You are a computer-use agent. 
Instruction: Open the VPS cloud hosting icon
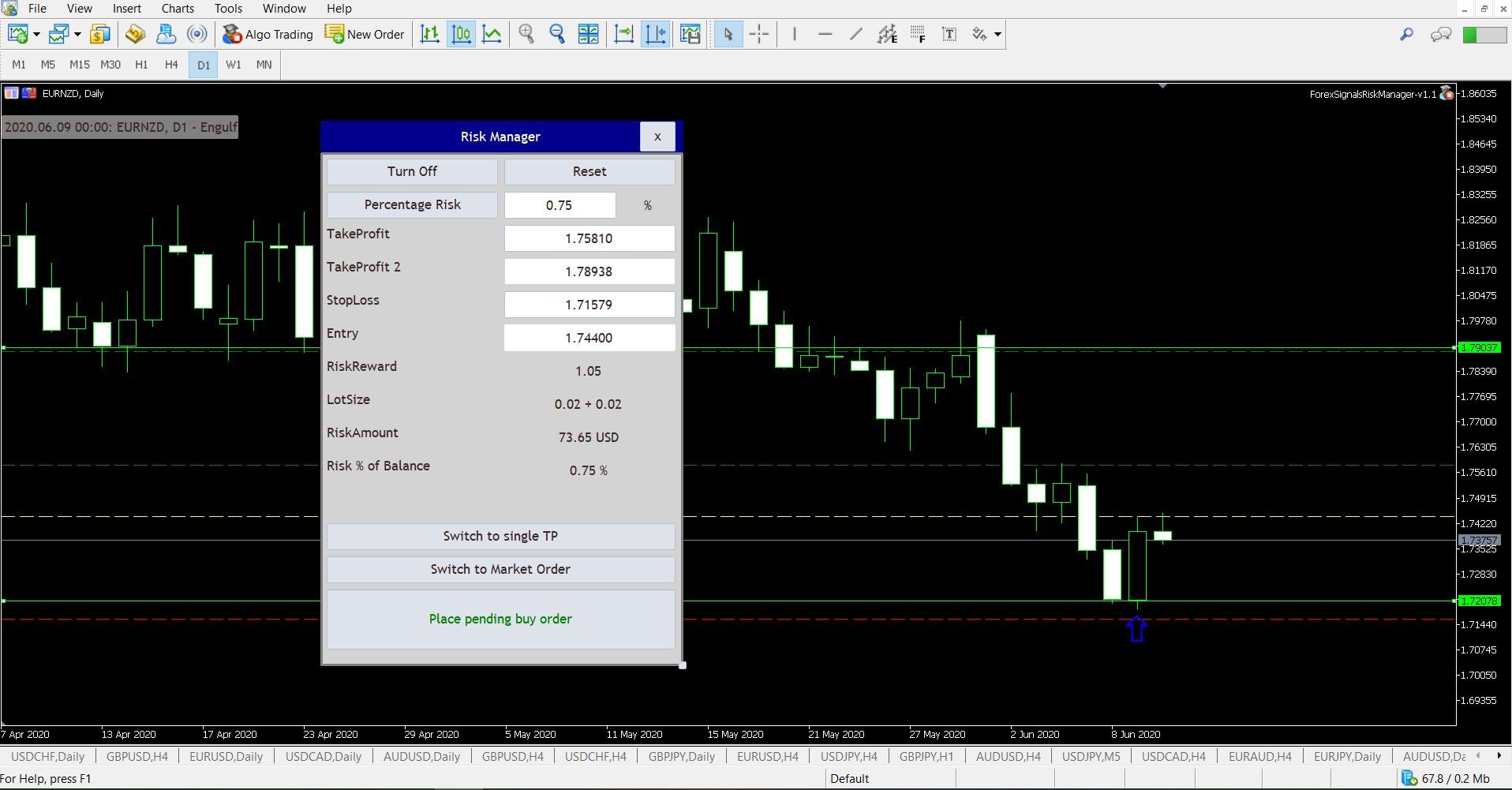(x=166, y=34)
